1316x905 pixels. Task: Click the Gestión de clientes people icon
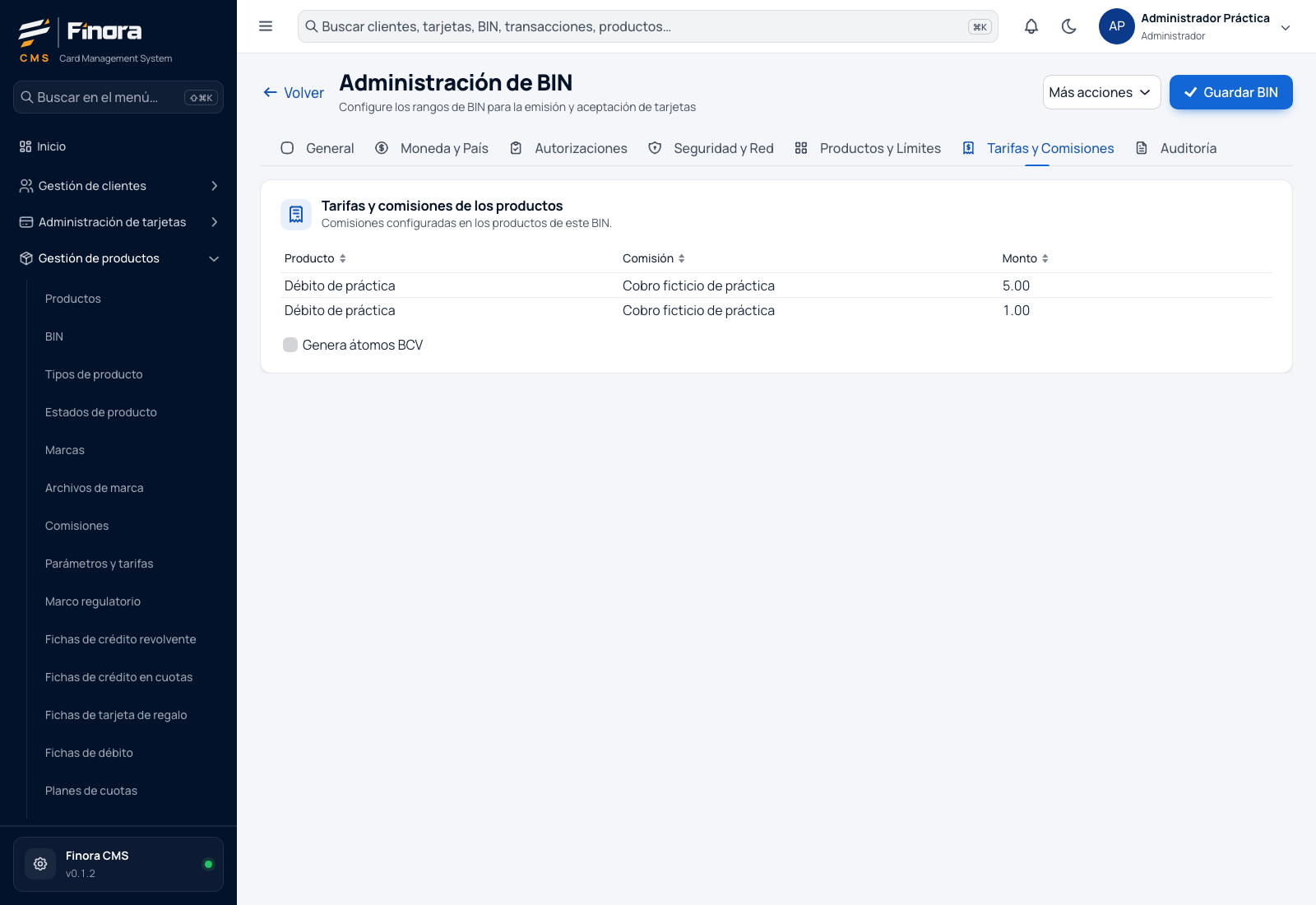tap(26, 186)
